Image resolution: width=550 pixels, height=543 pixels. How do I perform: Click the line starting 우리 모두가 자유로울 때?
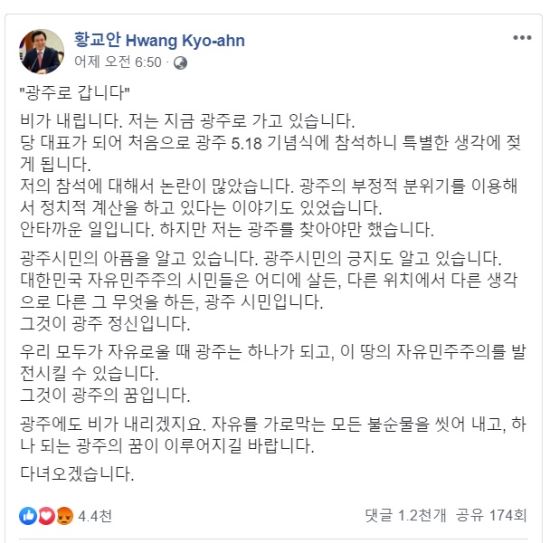point(273,351)
